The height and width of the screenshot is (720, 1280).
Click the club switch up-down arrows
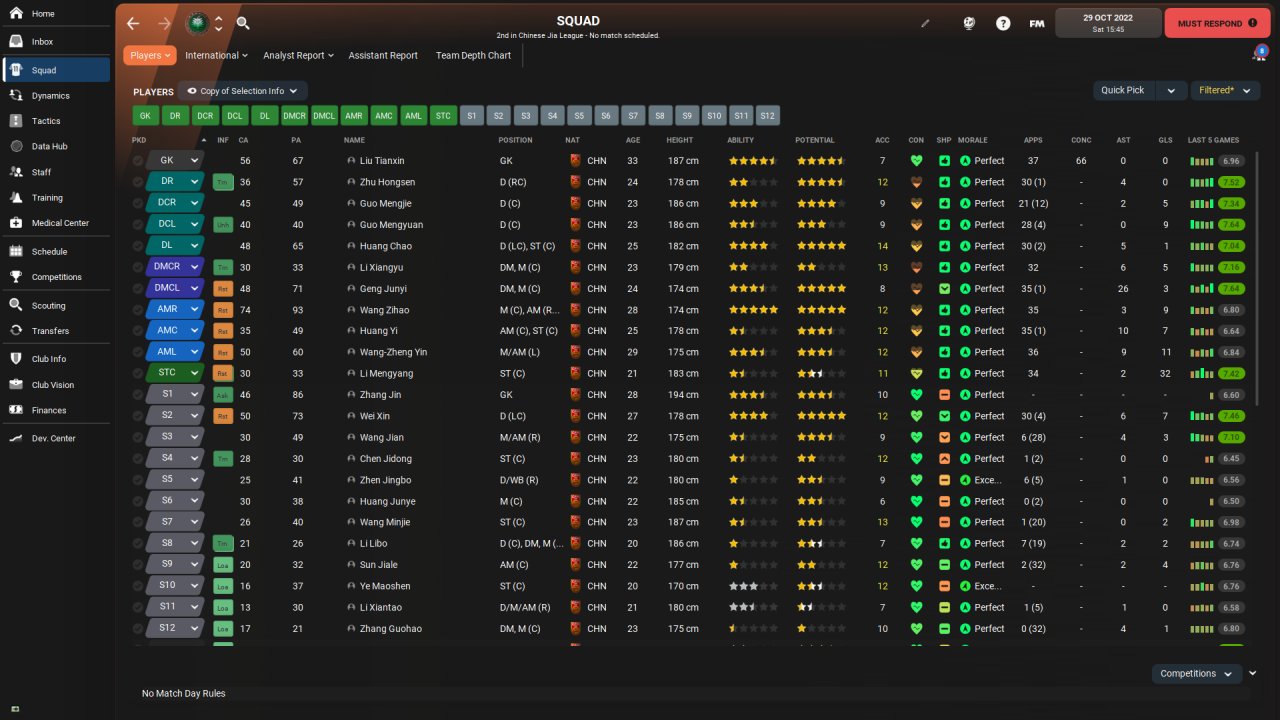tap(218, 23)
